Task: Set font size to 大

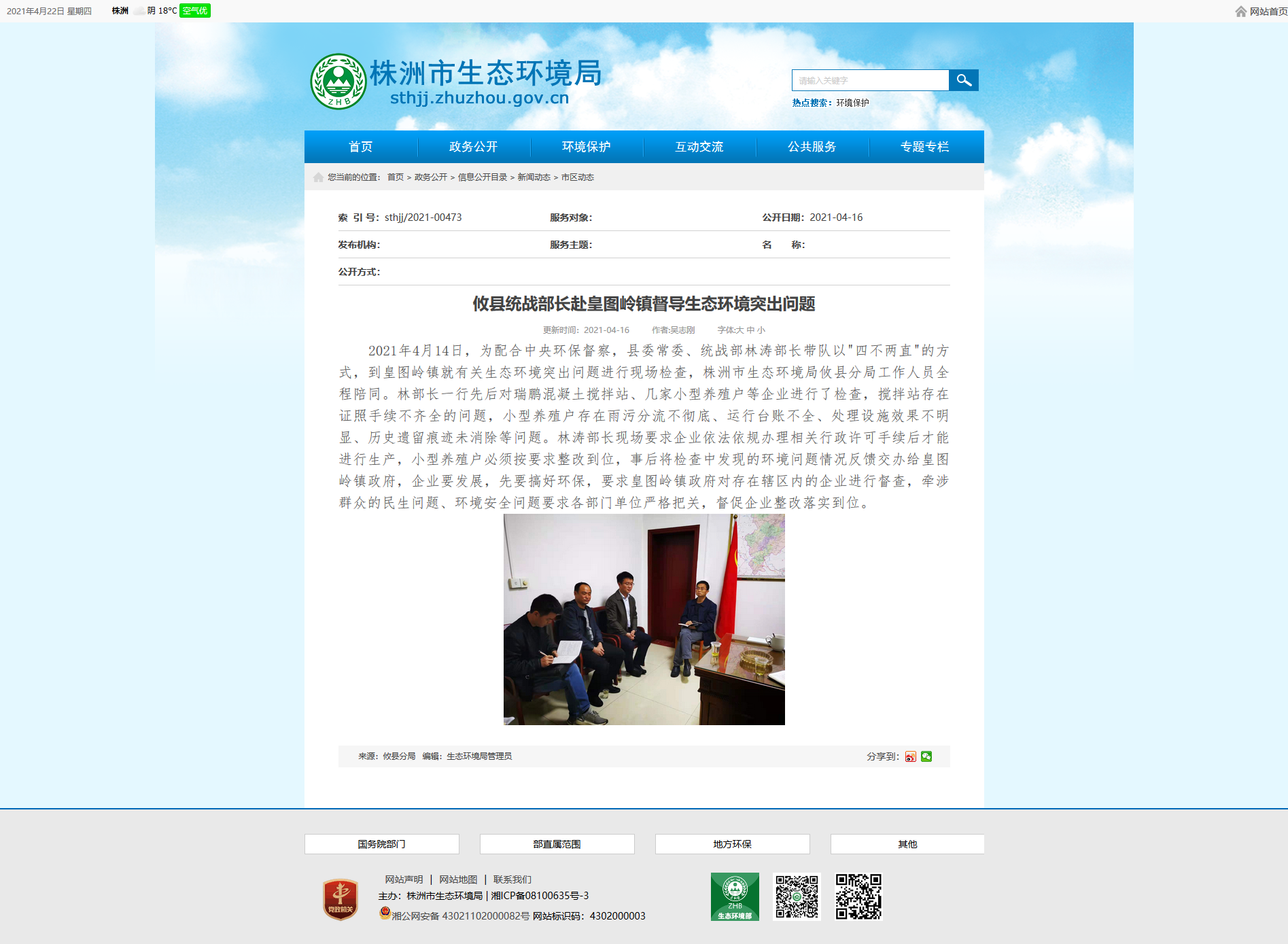Action: [739, 330]
